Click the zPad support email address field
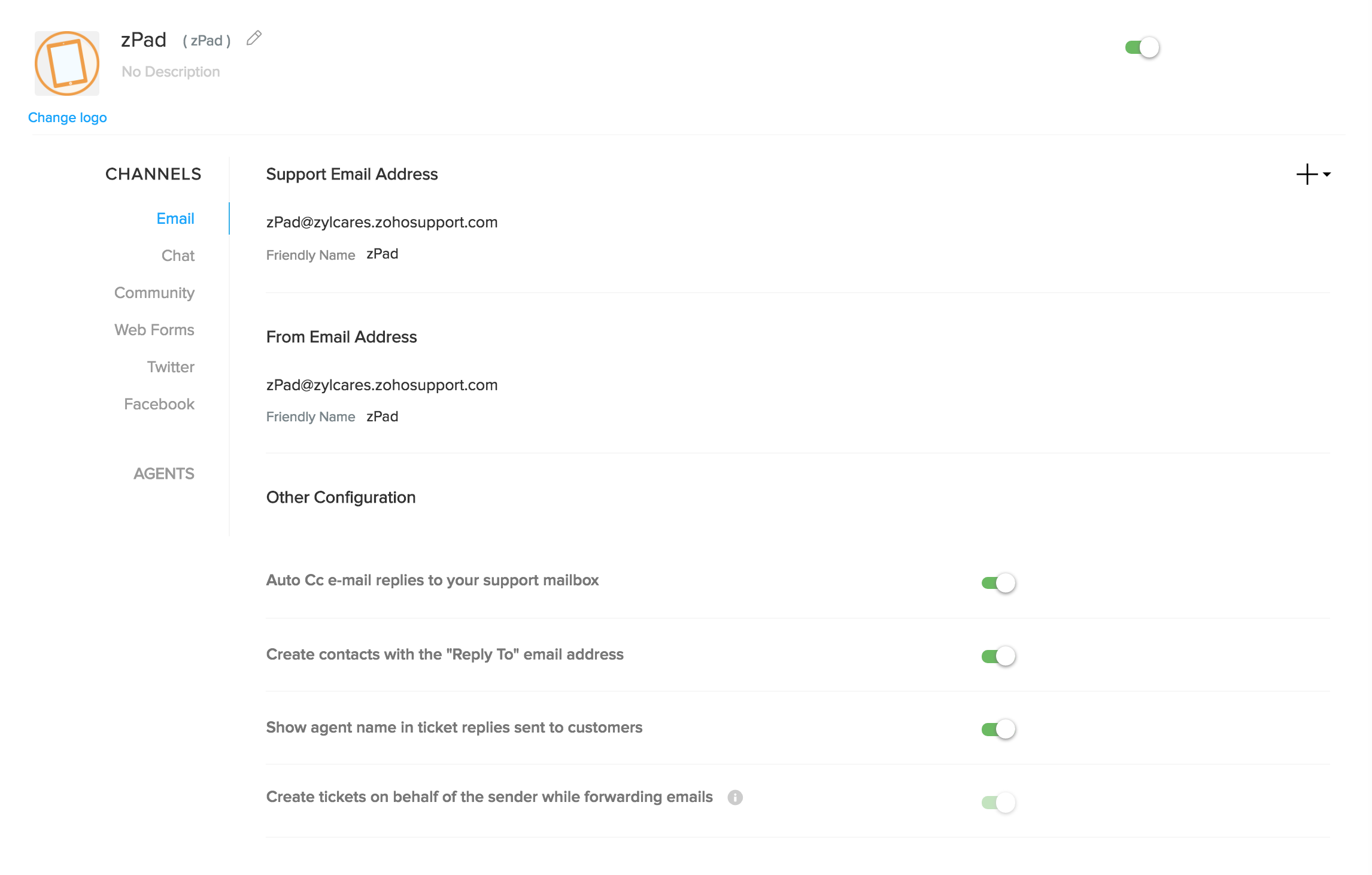 [382, 222]
